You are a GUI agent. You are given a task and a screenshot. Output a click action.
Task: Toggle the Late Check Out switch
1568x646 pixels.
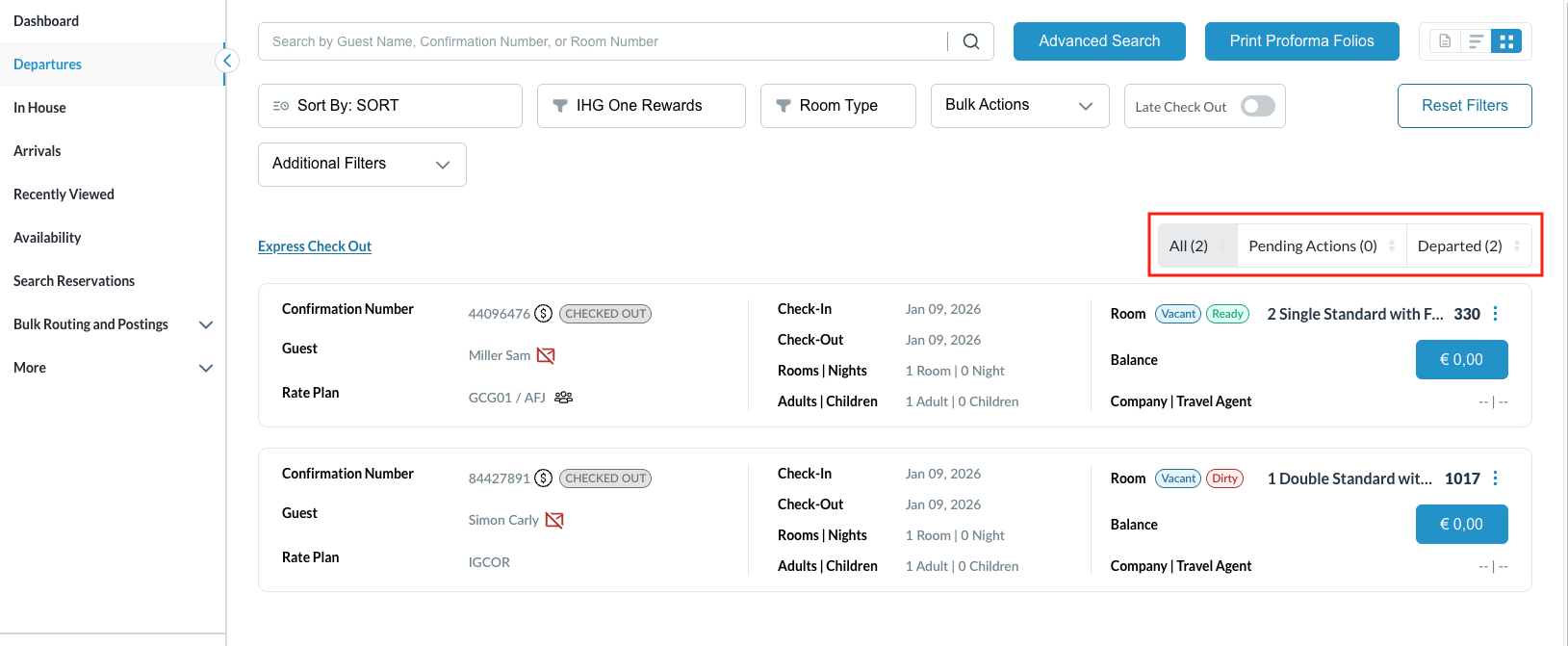(1257, 106)
